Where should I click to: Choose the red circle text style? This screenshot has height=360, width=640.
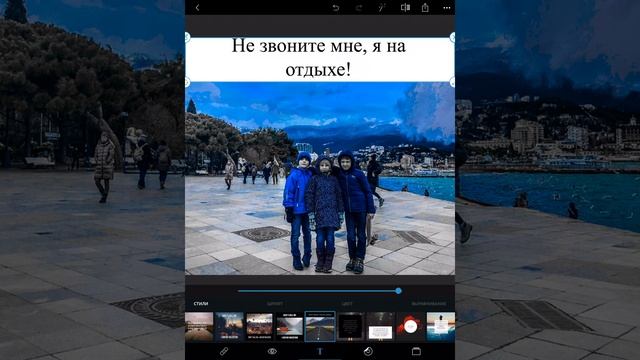click(411, 326)
